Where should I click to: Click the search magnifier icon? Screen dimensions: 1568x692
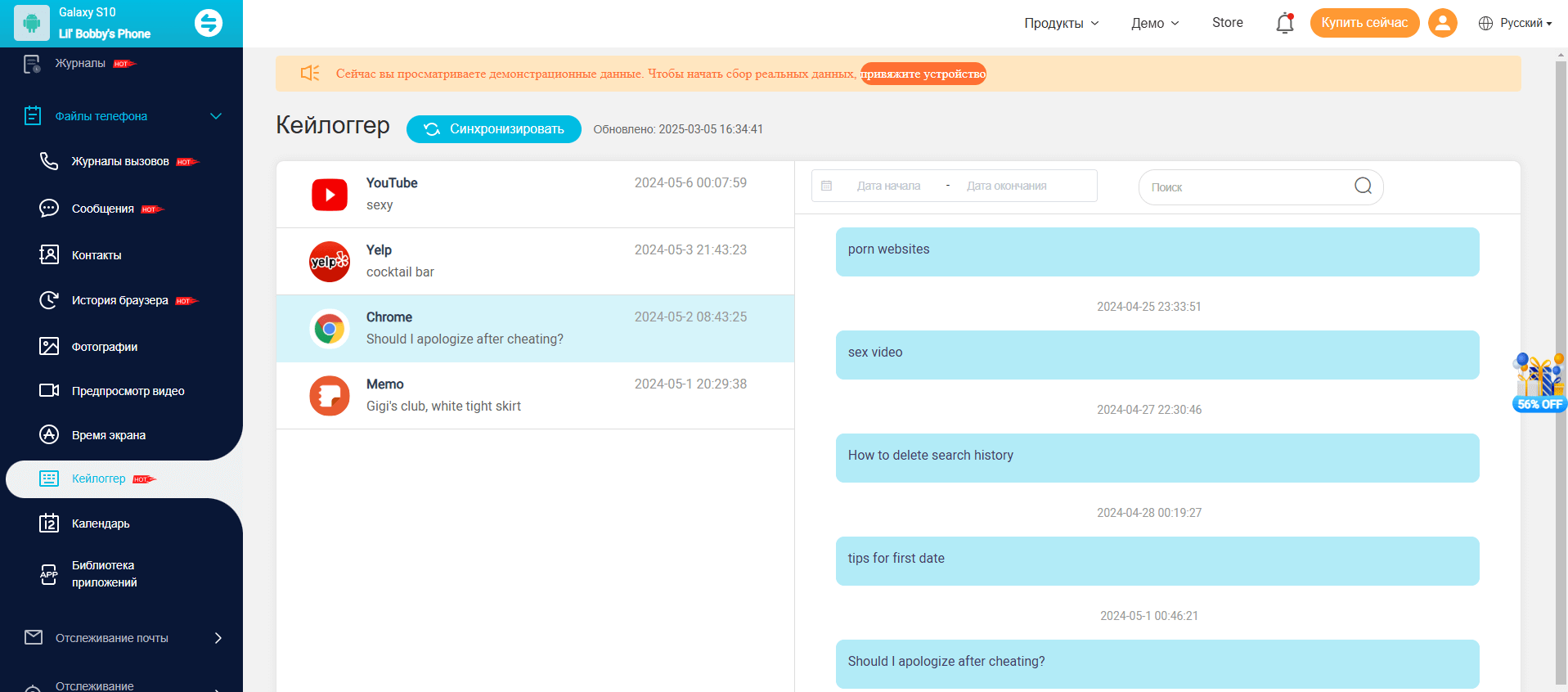[x=1363, y=186]
